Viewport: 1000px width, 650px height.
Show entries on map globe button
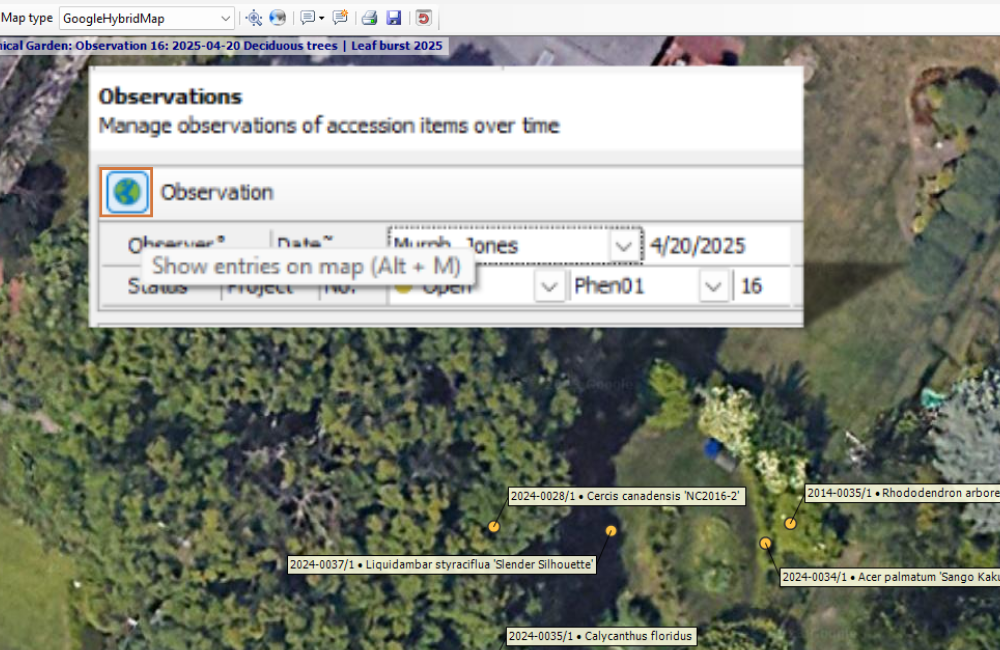click(127, 192)
